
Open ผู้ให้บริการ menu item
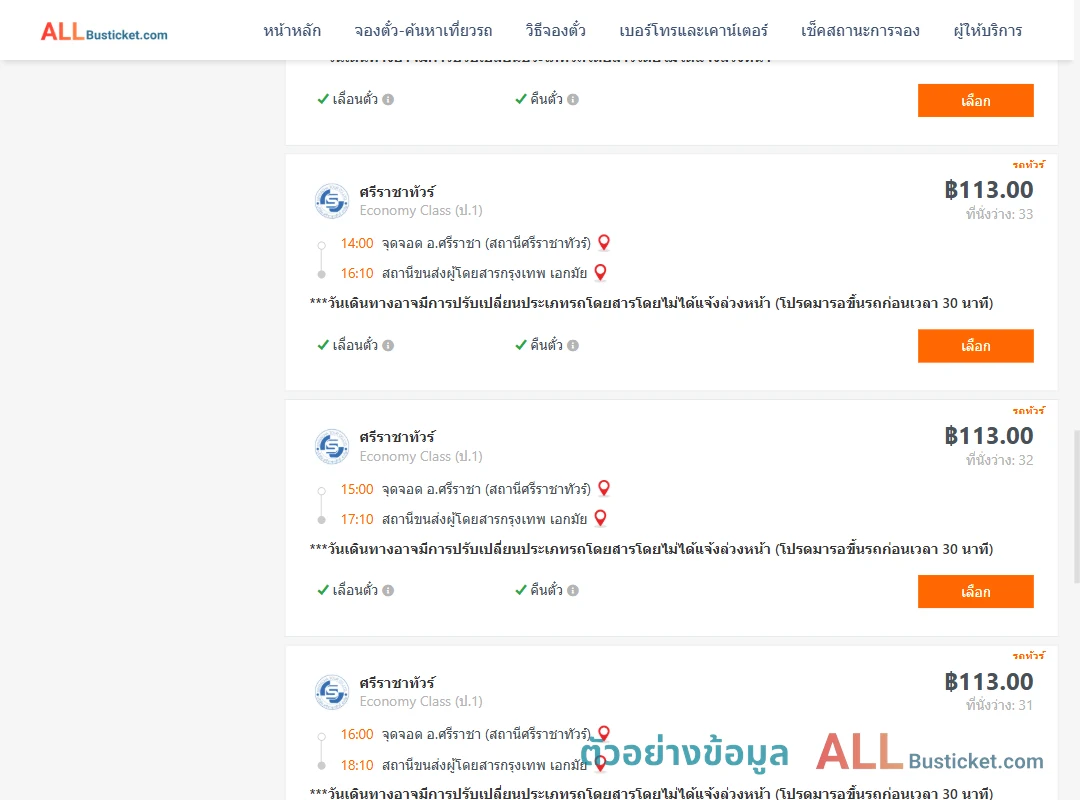[988, 30]
